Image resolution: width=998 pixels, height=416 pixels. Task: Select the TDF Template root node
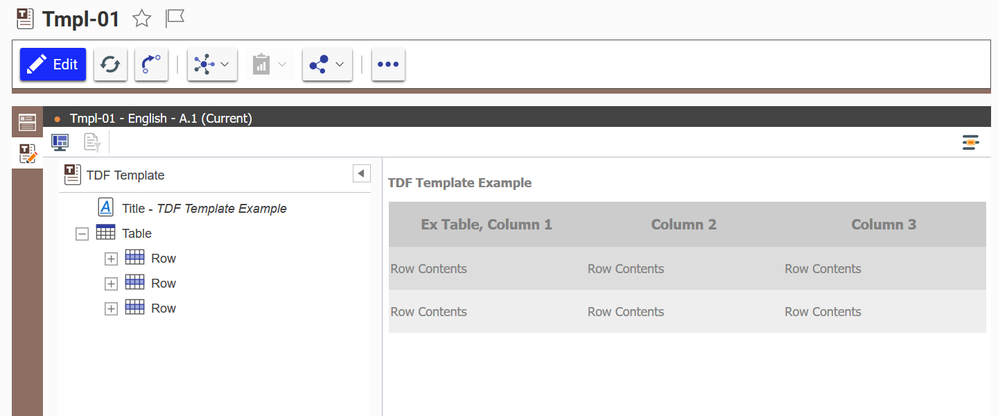pos(125,175)
